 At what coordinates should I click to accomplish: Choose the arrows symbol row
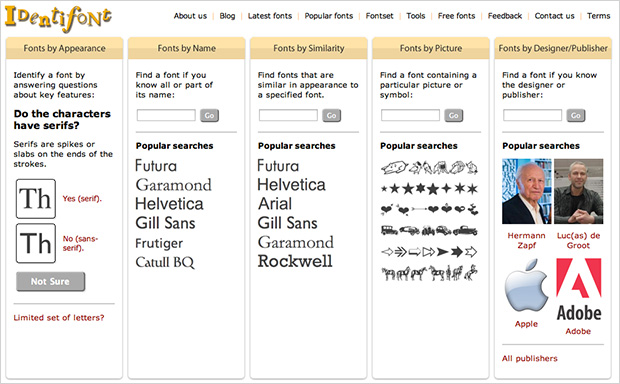click(x=429, y=252)
